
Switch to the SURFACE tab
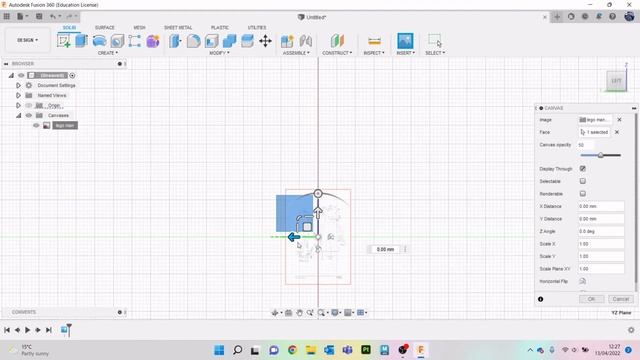(104, 27)
